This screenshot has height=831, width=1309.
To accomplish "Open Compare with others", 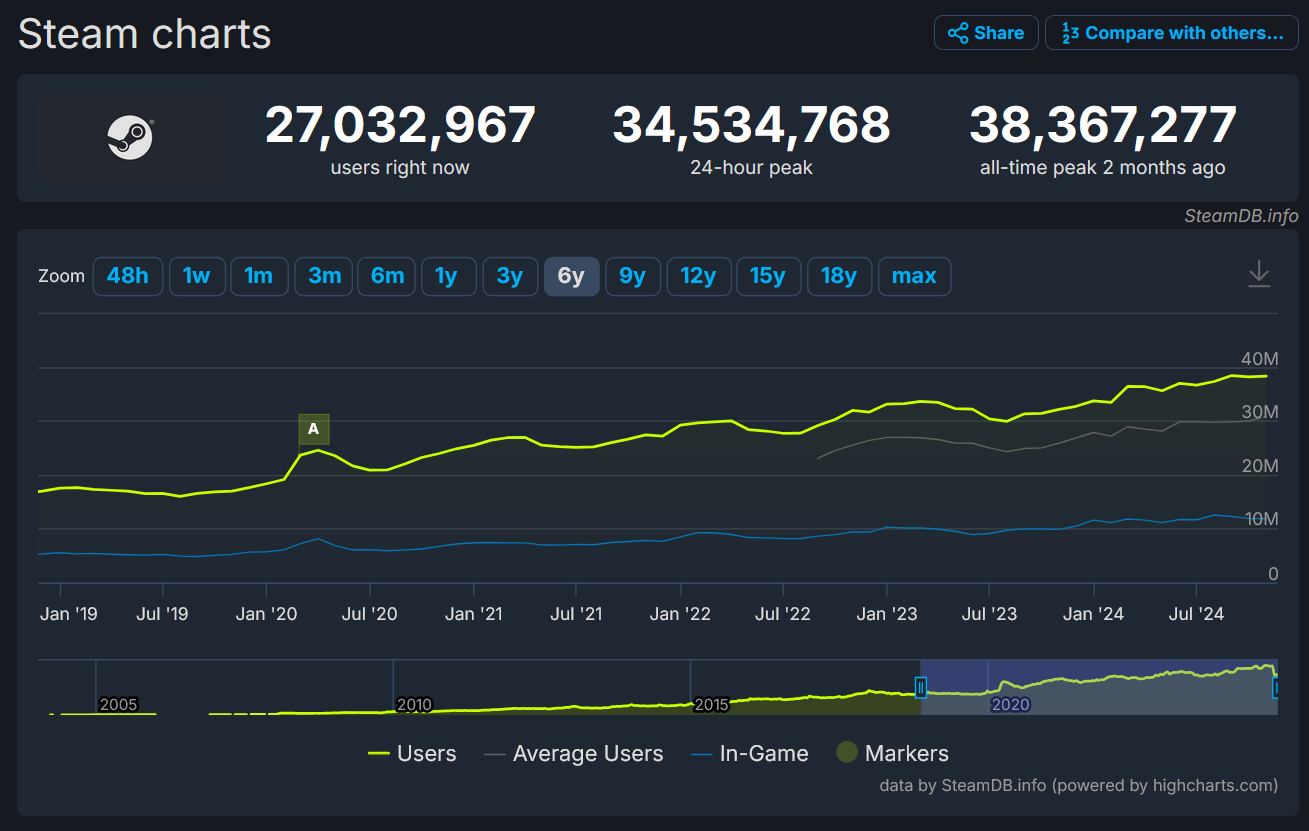I will pos(1172,33).
